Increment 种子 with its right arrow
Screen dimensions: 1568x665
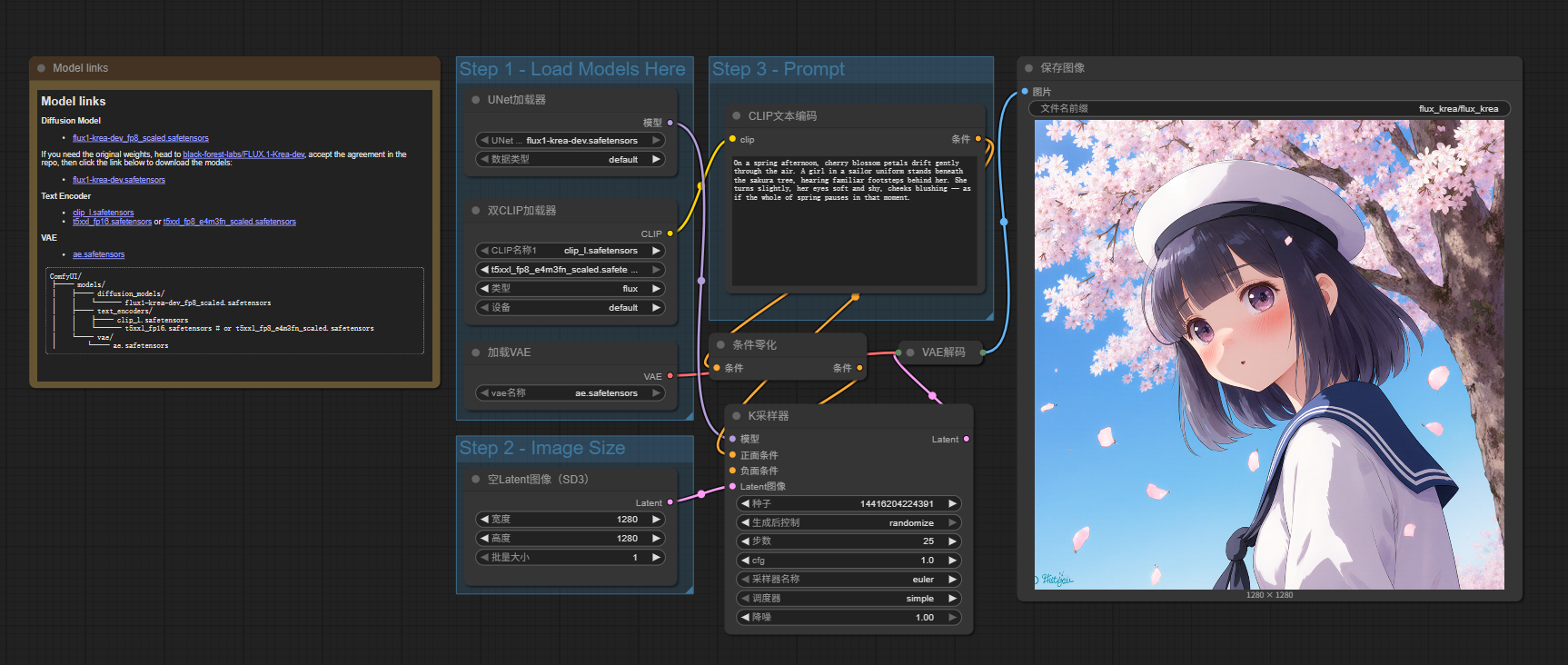click(x=952, y=503)
